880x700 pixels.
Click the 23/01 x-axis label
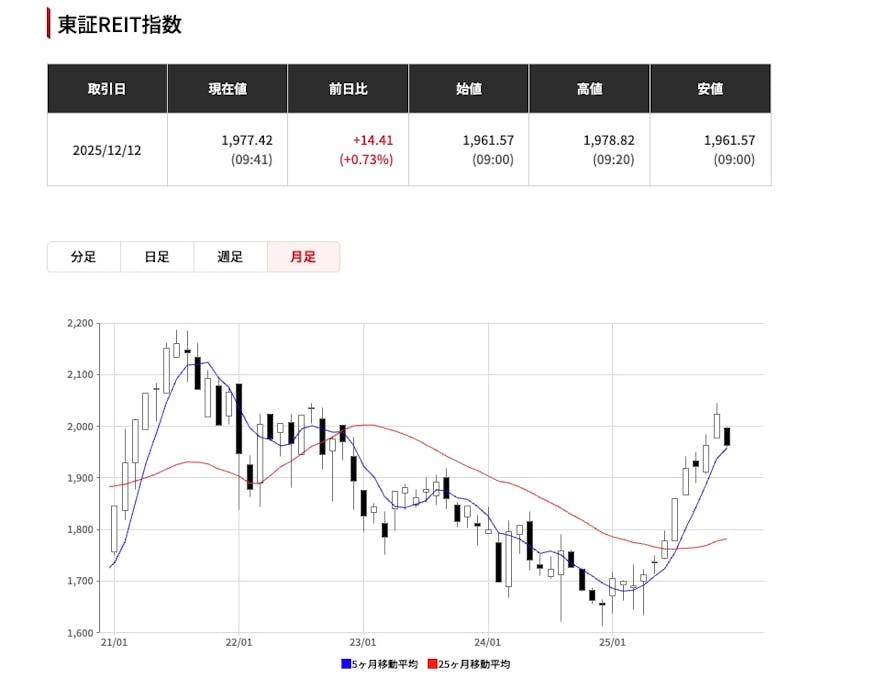[x=363, y=642]
